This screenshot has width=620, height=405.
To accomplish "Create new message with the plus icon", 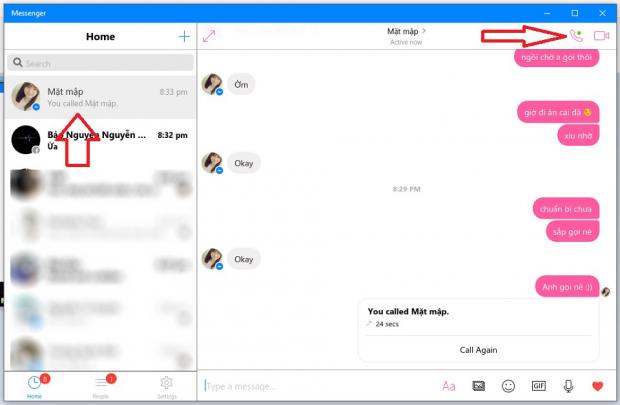I will tap(184, 36).
